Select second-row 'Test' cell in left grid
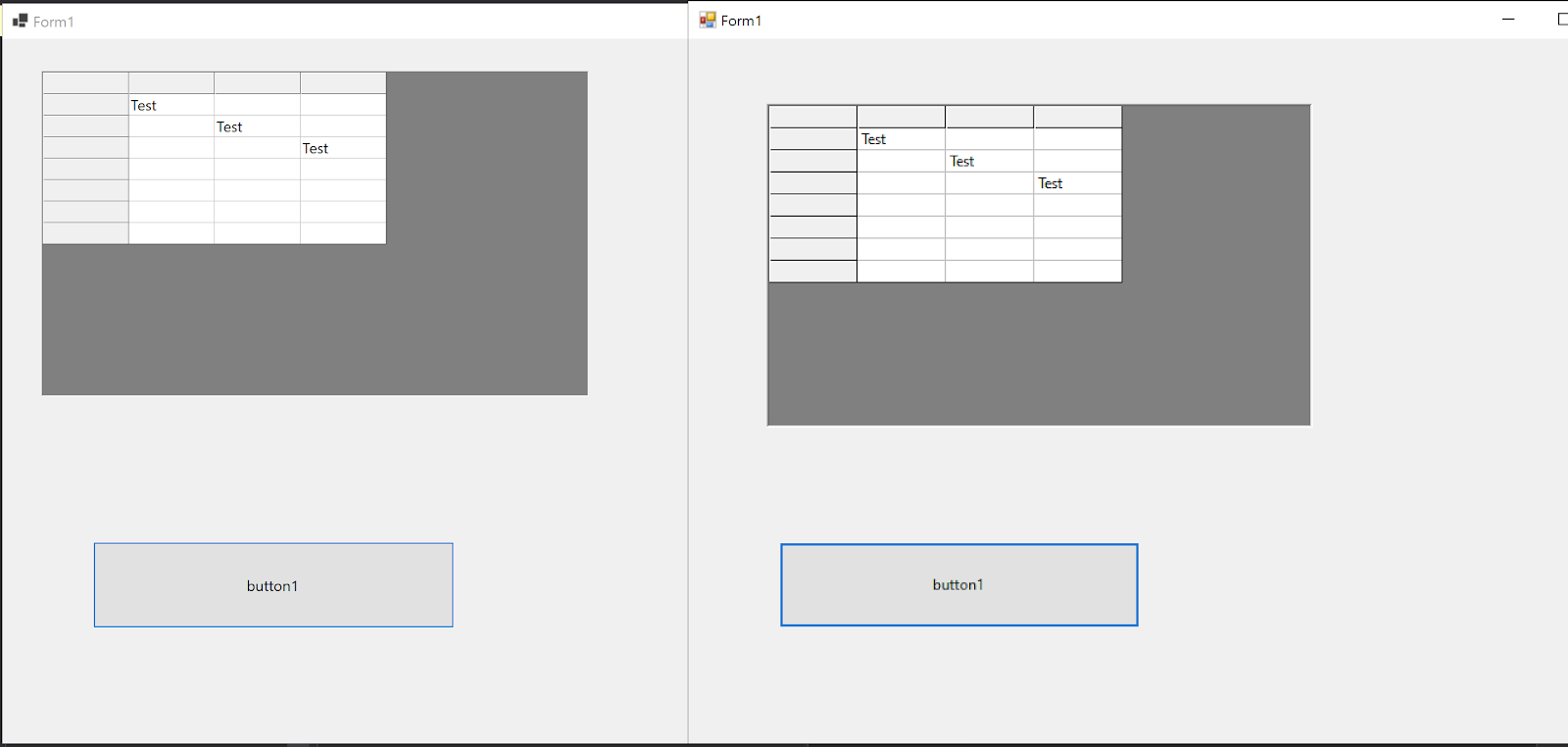 tap(258, 126)
